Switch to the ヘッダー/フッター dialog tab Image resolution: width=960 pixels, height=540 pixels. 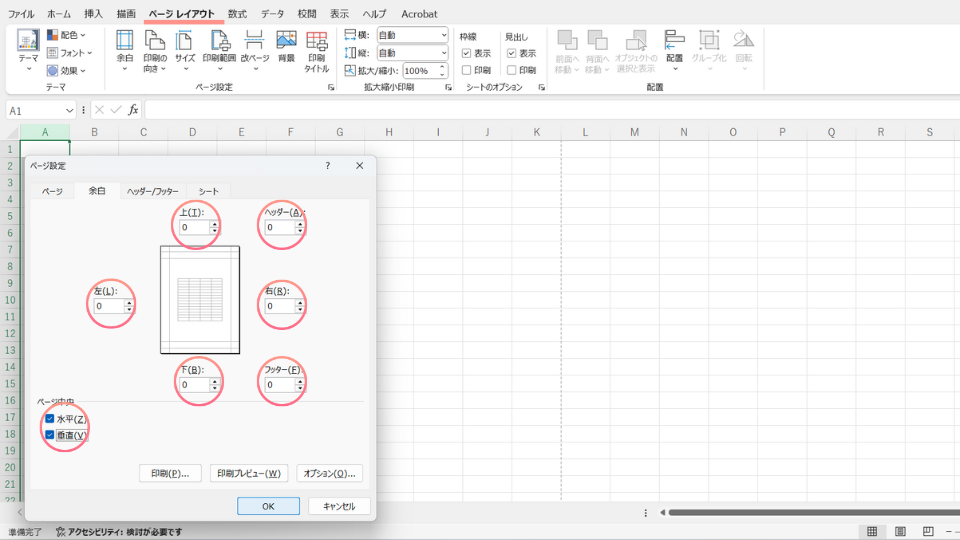point(152,191)
